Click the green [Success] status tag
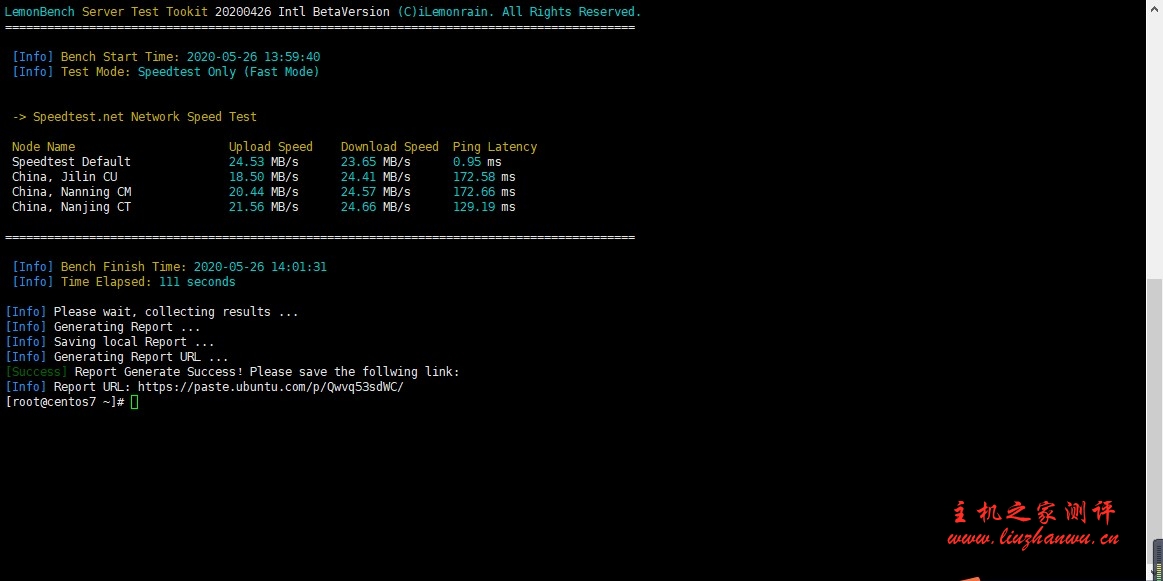The height and width of the screenshot is (581, 1163). coord(36,372)
